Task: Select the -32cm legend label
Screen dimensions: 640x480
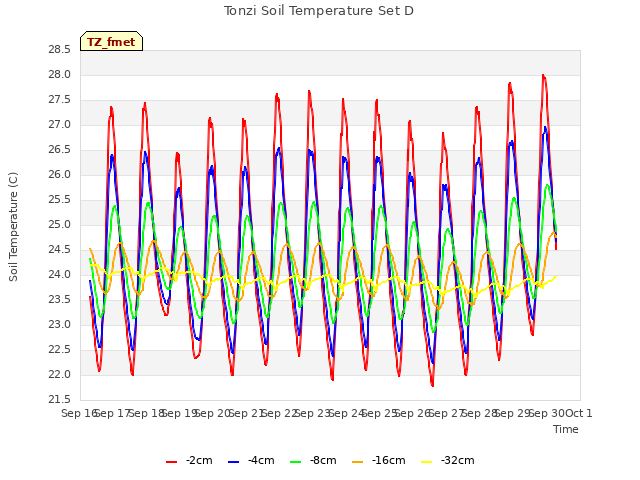Action: click(x=458, y=461)
